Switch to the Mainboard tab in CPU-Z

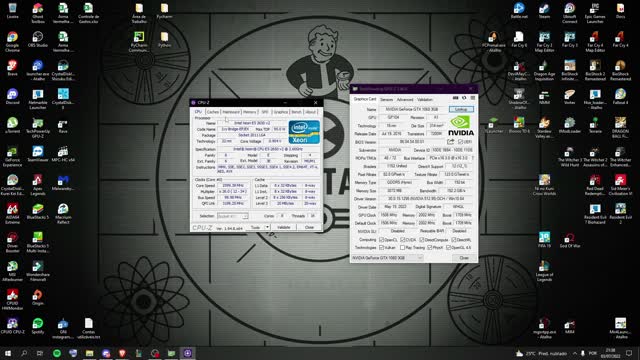point(231,112)
